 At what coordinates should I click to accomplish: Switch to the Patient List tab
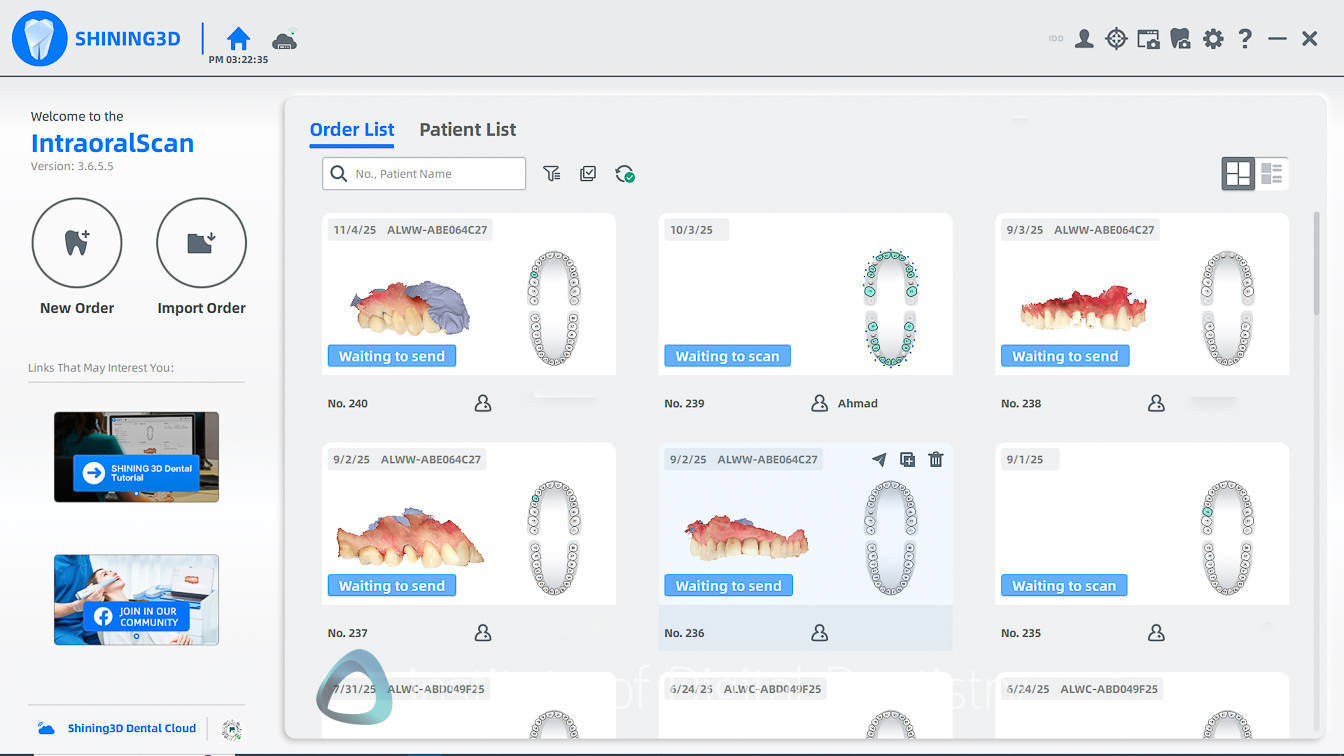click(x=468, y=129)
